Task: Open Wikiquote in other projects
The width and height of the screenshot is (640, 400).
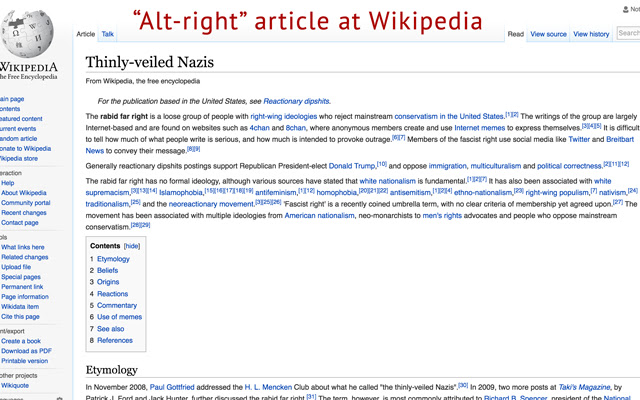Action: tap(15, 385)
